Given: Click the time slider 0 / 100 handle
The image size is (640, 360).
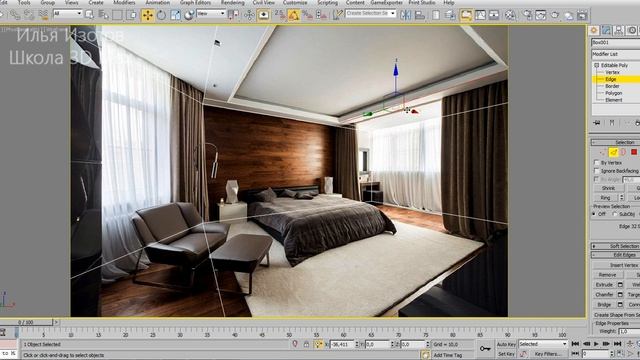Looking at the screenshot, I should [26, 322].
